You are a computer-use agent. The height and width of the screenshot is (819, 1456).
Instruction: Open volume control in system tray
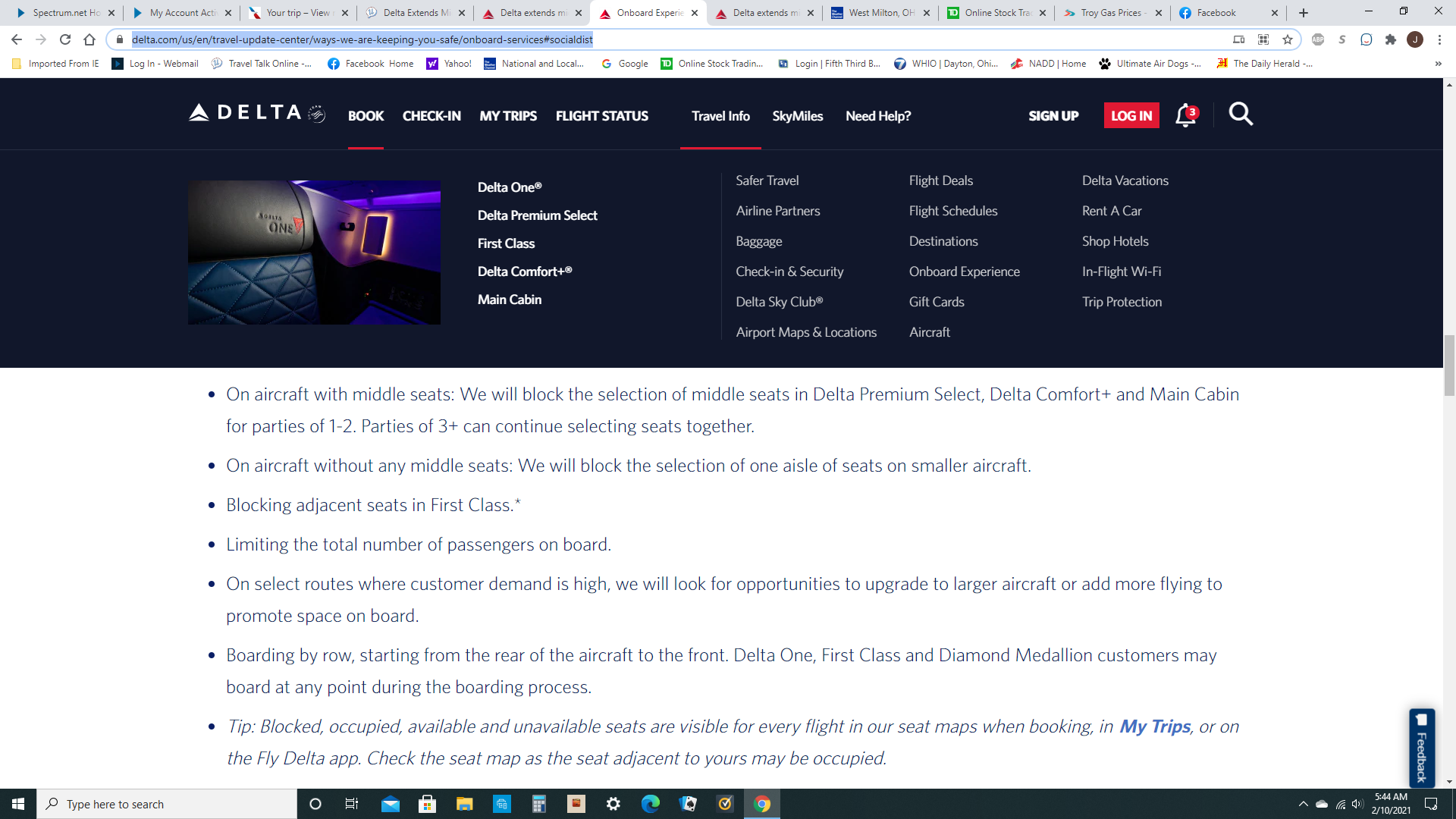tap(1357, 804)
